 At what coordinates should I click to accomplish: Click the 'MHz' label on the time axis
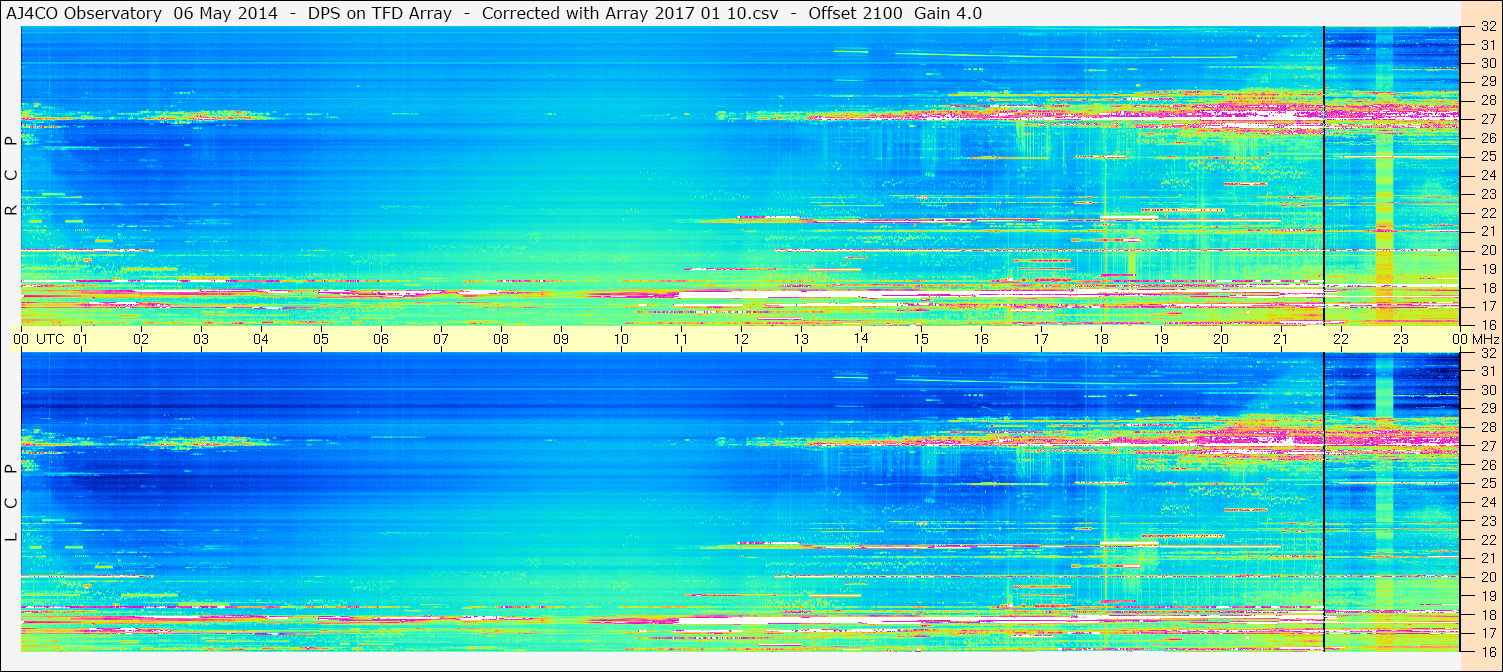(x=1485, y=339)
